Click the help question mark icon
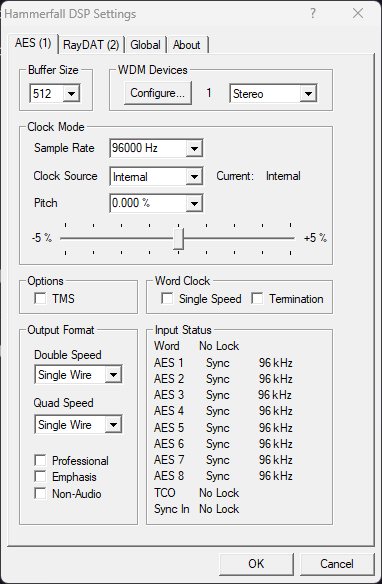This screenshot has width=382, height=584. click(x=313, y=13)
